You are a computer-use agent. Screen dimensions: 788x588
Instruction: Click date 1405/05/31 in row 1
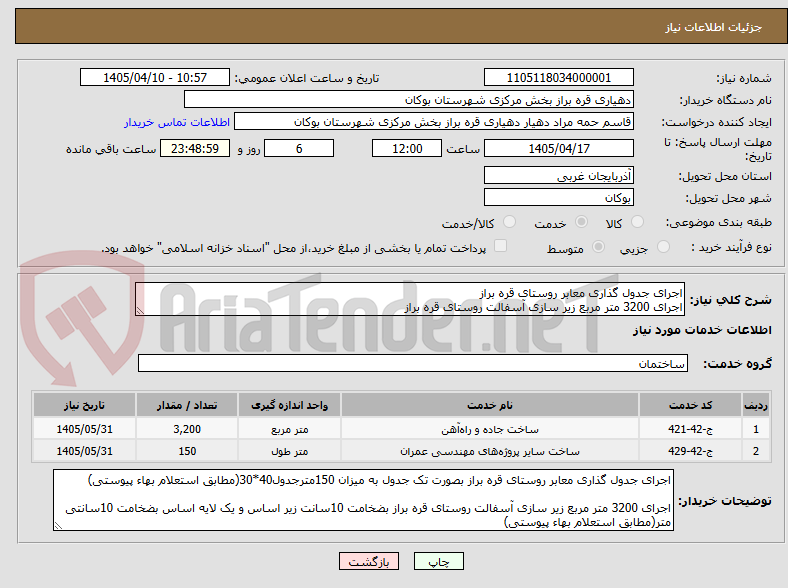(x=84, y=429)
